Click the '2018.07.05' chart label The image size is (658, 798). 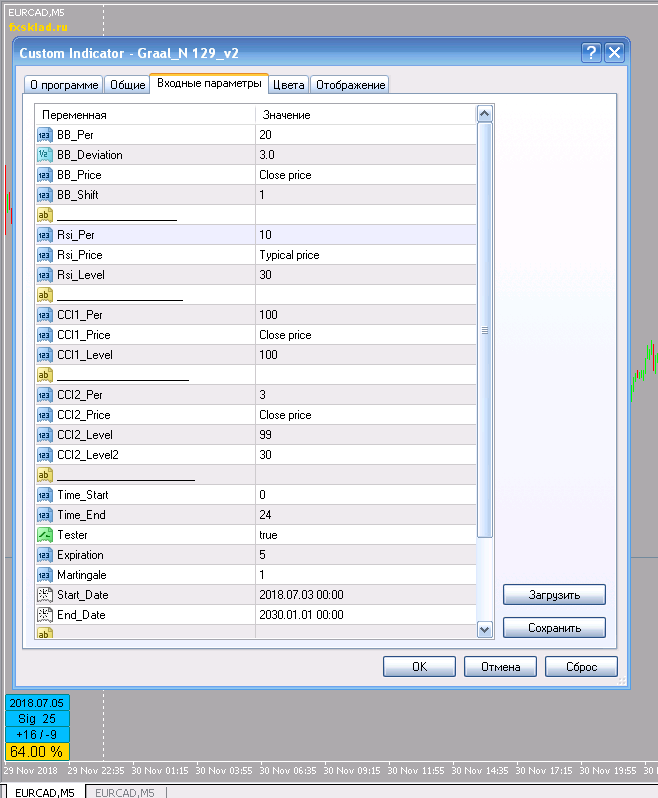point(37,703)
